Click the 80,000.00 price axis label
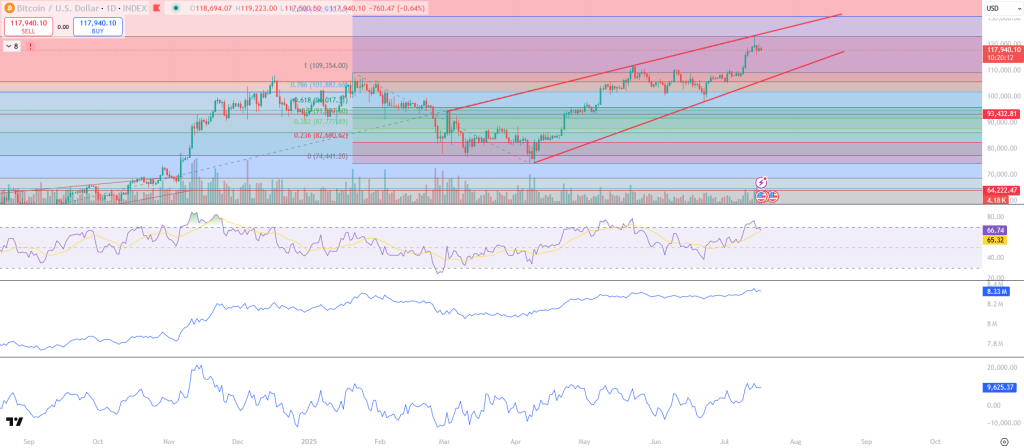The height and width of the screenshot is (448, 1024). pos(1002,148)
